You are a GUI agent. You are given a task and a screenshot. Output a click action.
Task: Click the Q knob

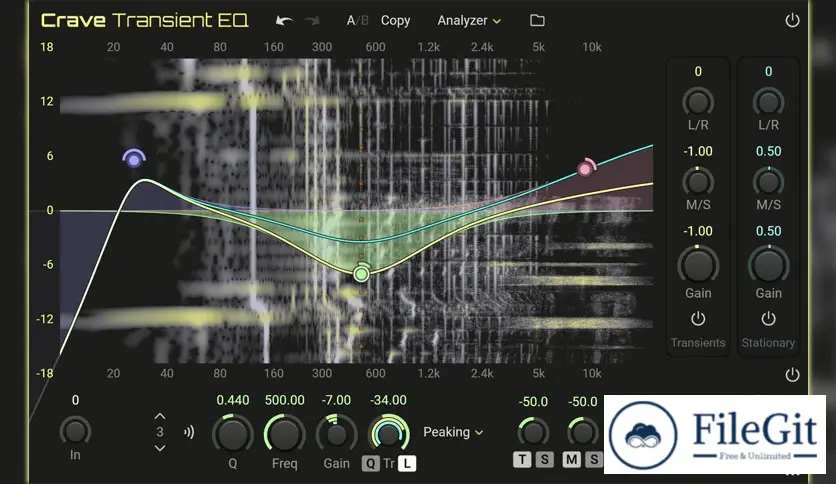click(232, 433)
